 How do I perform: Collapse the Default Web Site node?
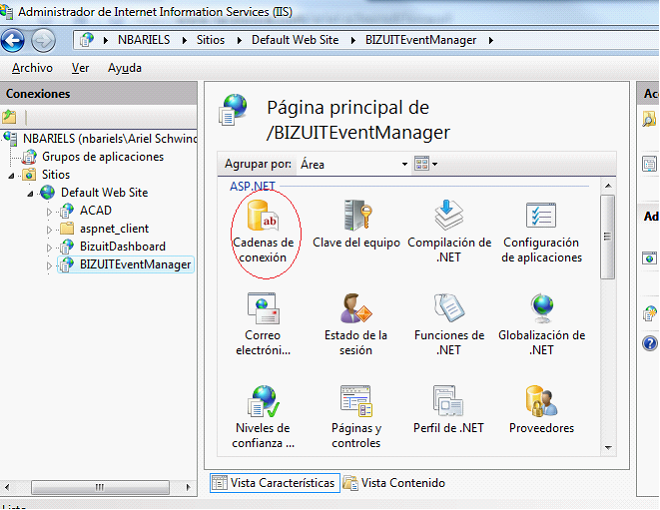pos(31,194)
